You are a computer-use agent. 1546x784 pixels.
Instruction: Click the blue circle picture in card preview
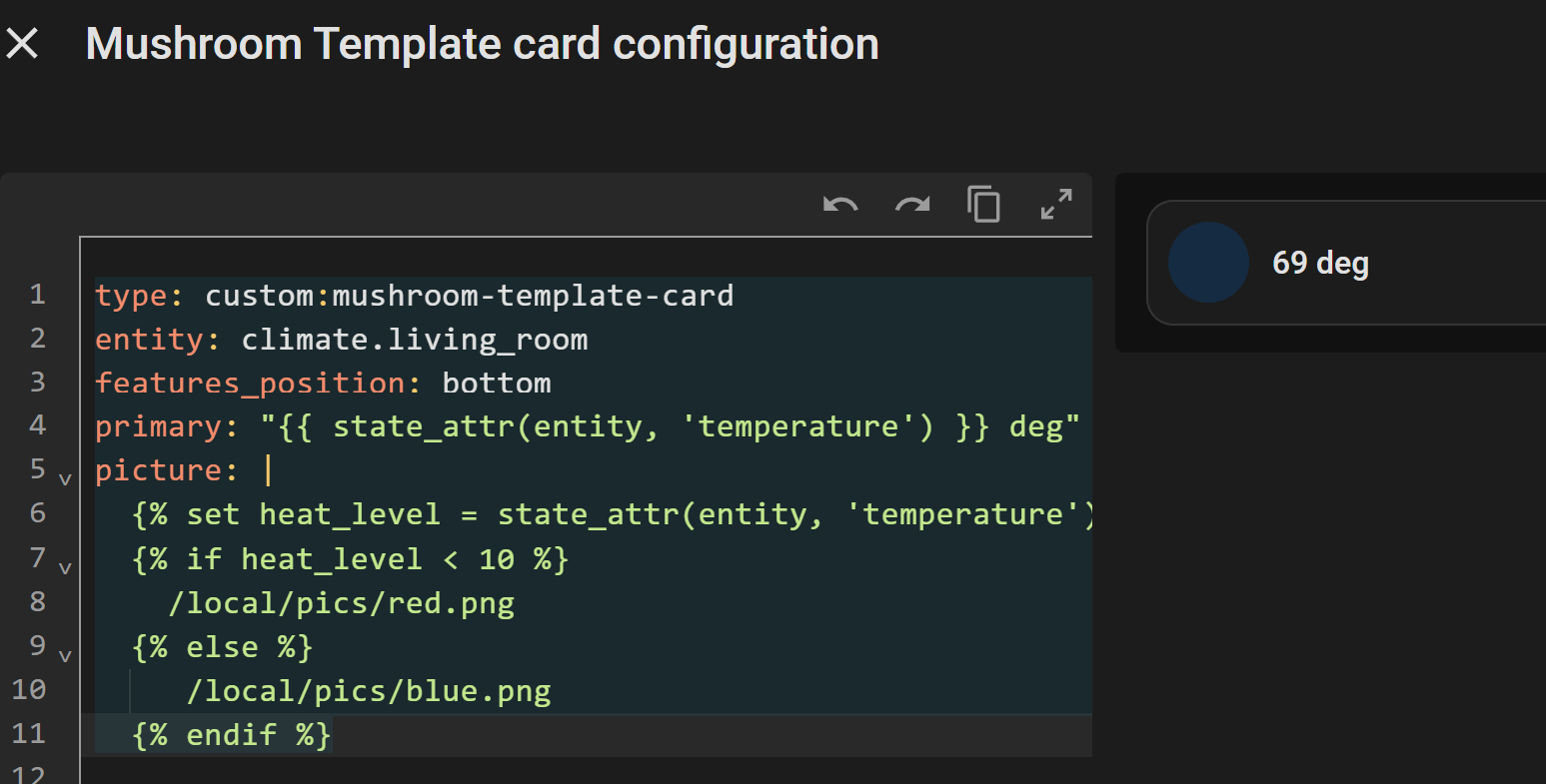(x=1208, y=263)
